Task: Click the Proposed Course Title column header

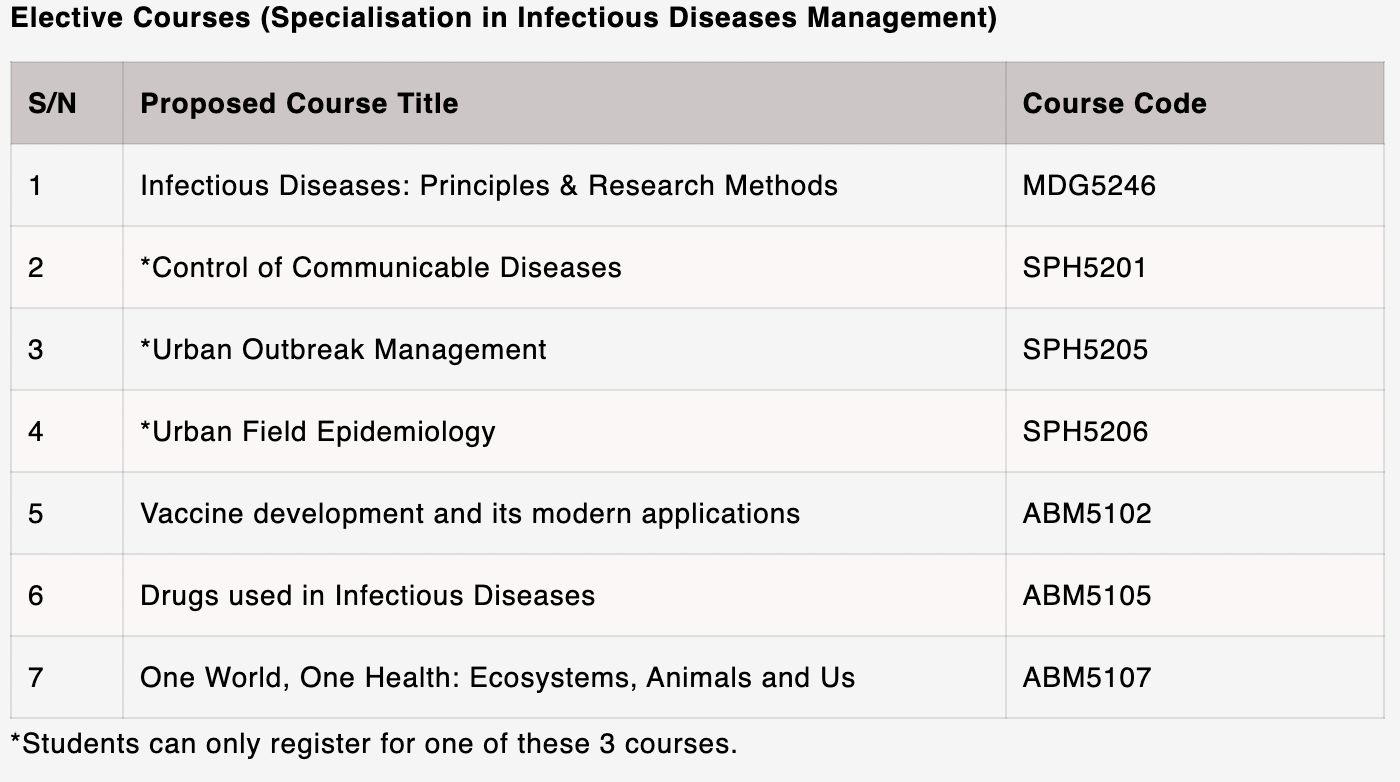Action: click(x=299, y=103)
